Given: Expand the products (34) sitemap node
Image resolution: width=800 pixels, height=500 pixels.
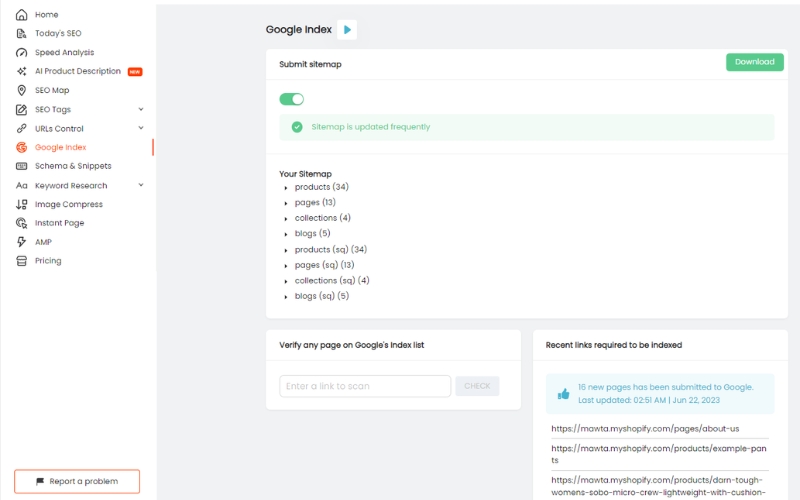Looking at the screenshot, I should pyautogui.click(x=286, y=188).
